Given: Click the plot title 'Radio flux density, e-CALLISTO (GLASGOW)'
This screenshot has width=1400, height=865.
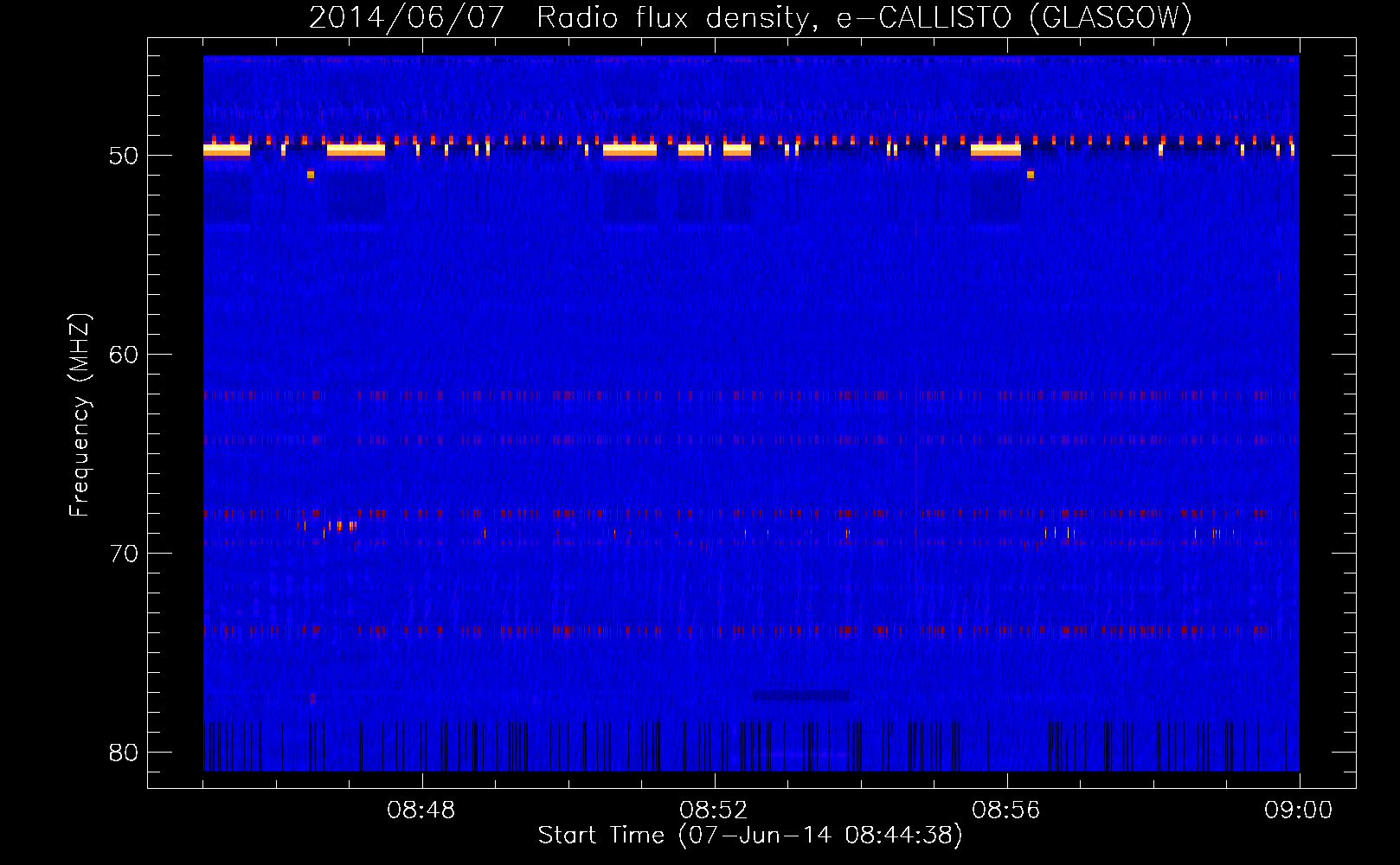Looking at the screenshot, I should [864, 17].
